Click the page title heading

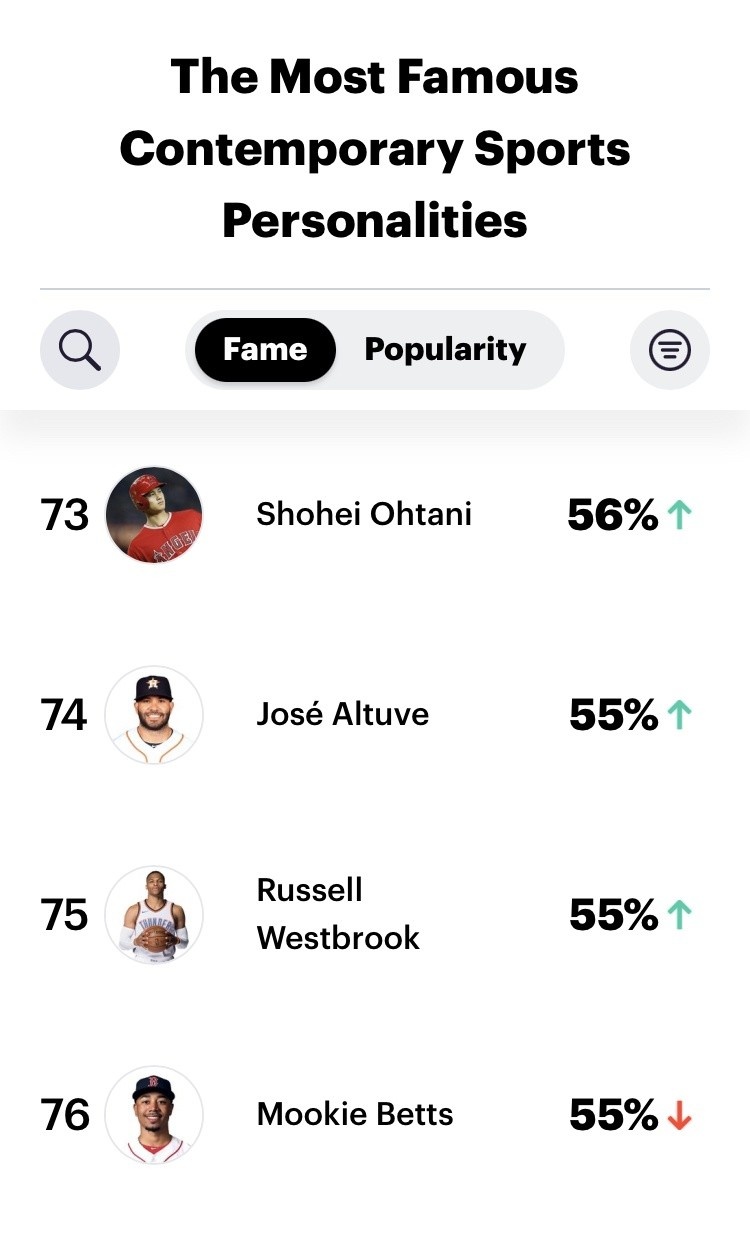pyautogui.click(x=375, y=148)
